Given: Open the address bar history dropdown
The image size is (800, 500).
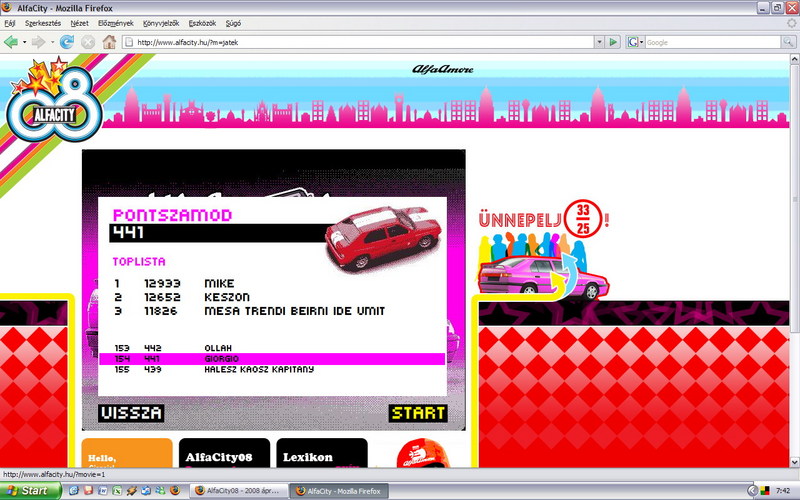Looking at the screenshot, I should (x=599, y=42).
